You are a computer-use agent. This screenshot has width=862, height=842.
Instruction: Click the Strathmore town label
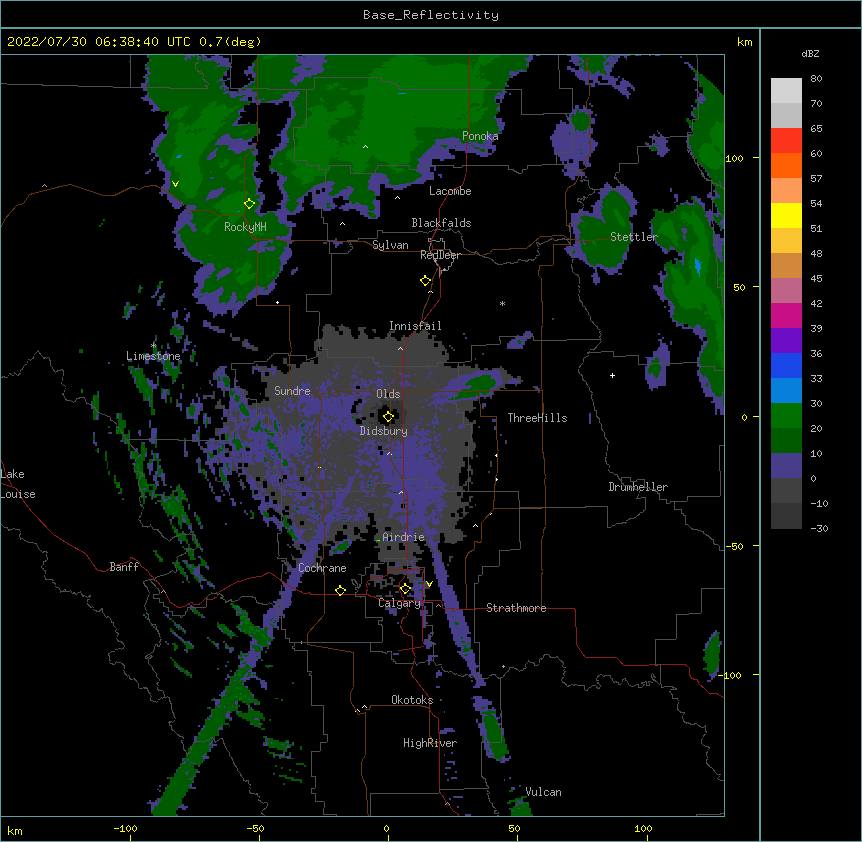516,608
